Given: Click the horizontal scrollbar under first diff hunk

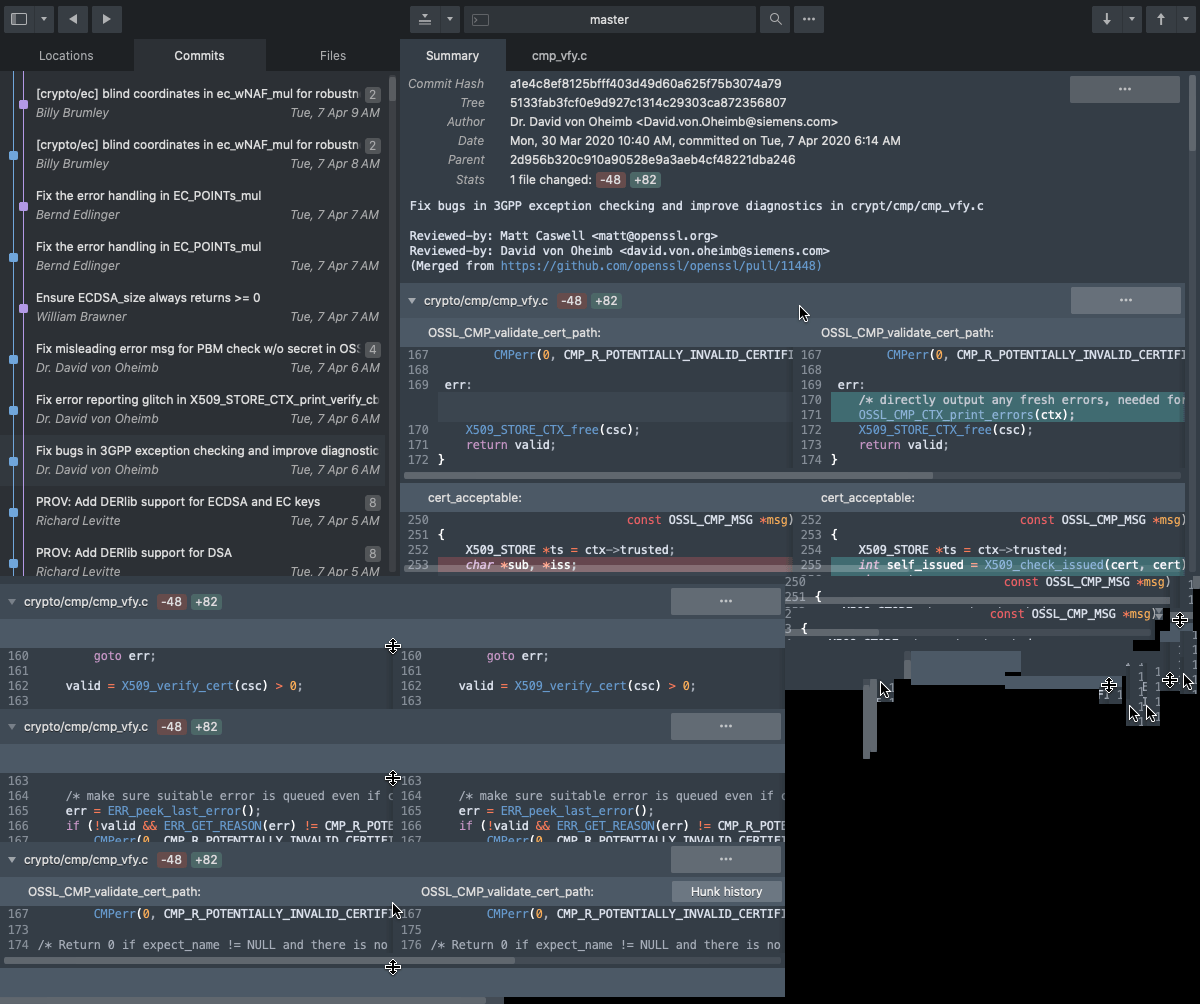Looking at the screenshot, I should (668, 476).
